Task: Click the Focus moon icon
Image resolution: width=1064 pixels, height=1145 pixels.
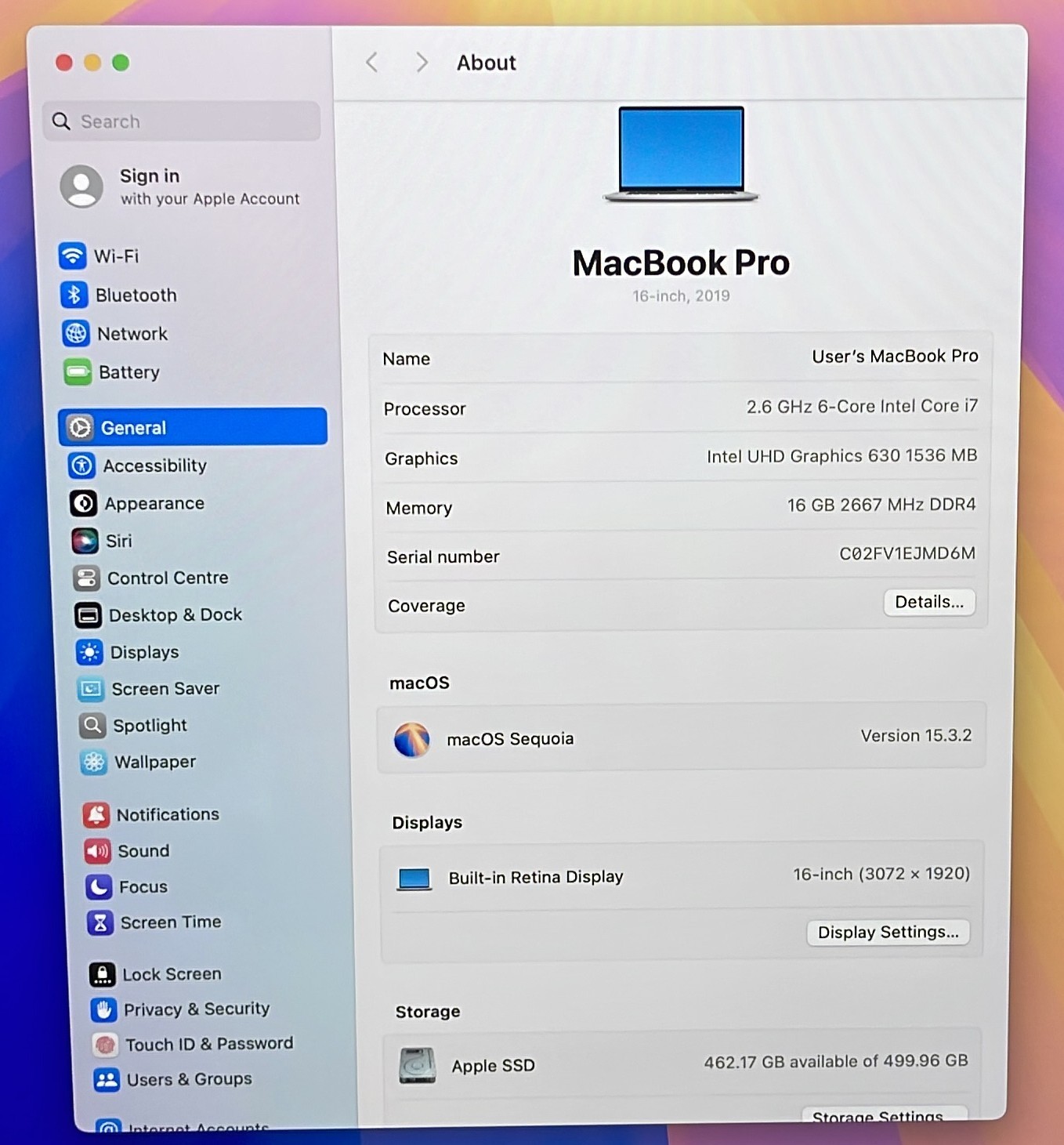Action: [x=99, y=887]
